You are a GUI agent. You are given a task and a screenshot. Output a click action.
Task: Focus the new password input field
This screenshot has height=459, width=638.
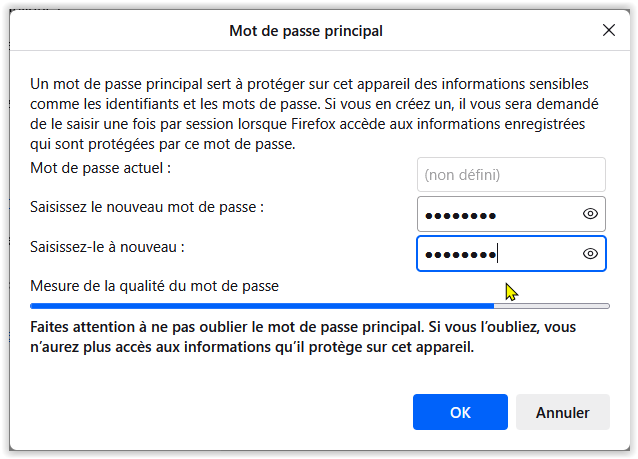(x=511, y=214)
